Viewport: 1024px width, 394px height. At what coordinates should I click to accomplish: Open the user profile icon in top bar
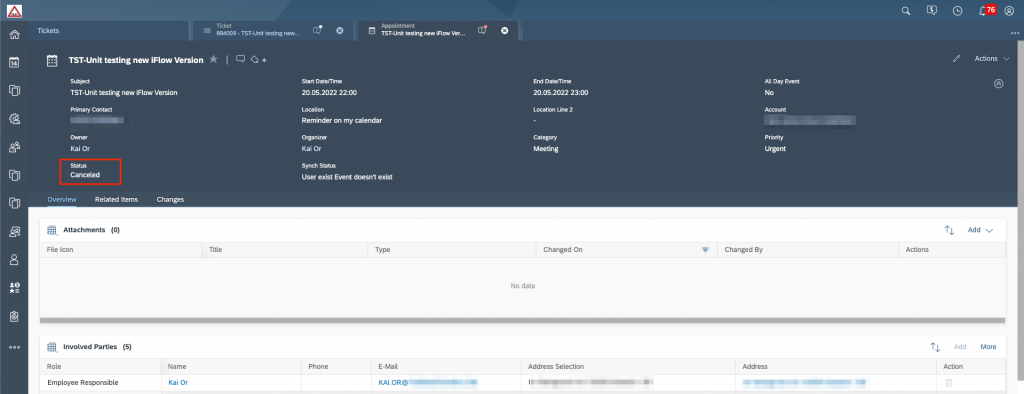click(1009, 10)
